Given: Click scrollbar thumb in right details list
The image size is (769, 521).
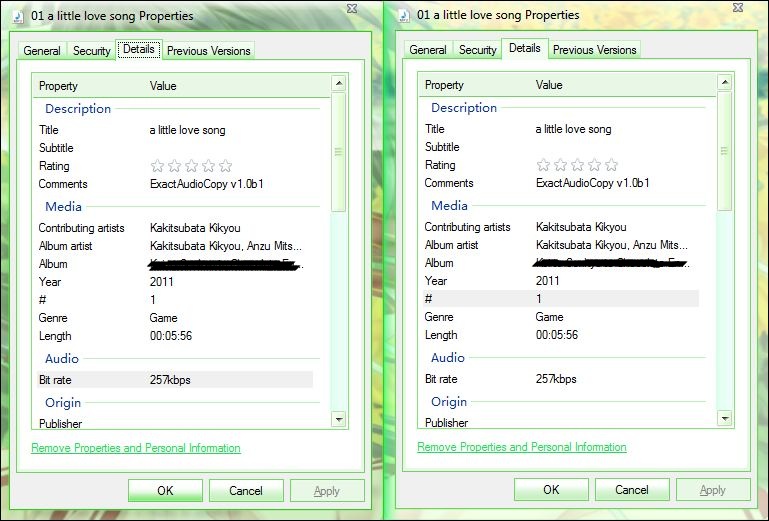Looking at the screenshot, I should pyautogui.click(x=725, y=151).
